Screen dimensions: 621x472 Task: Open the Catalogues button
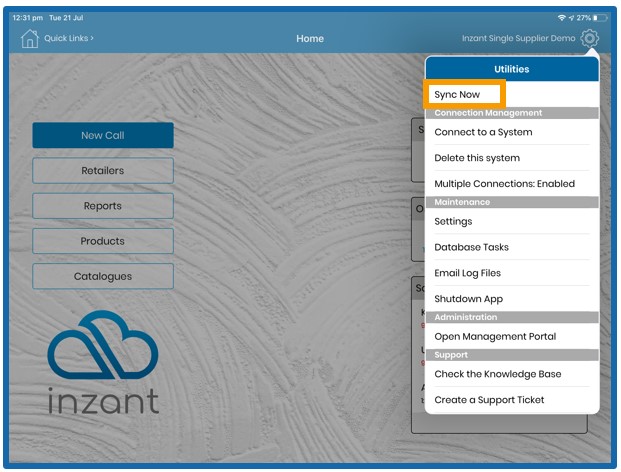[x=103, y=276]
